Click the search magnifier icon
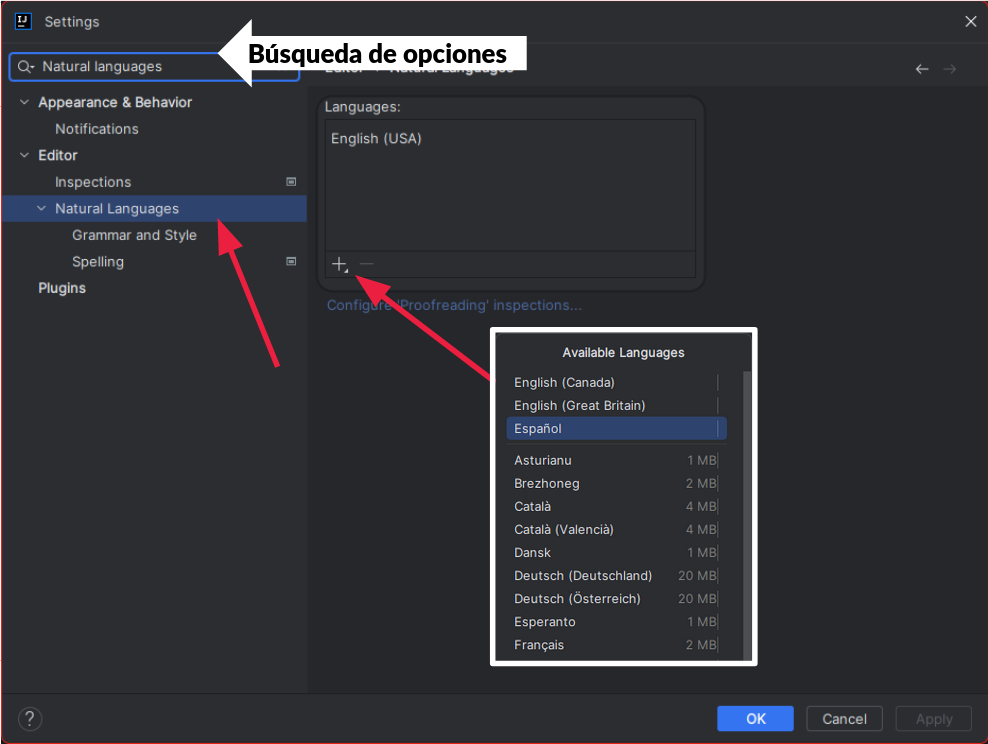This screenshot has height=744, width=988. pos(26,67)
